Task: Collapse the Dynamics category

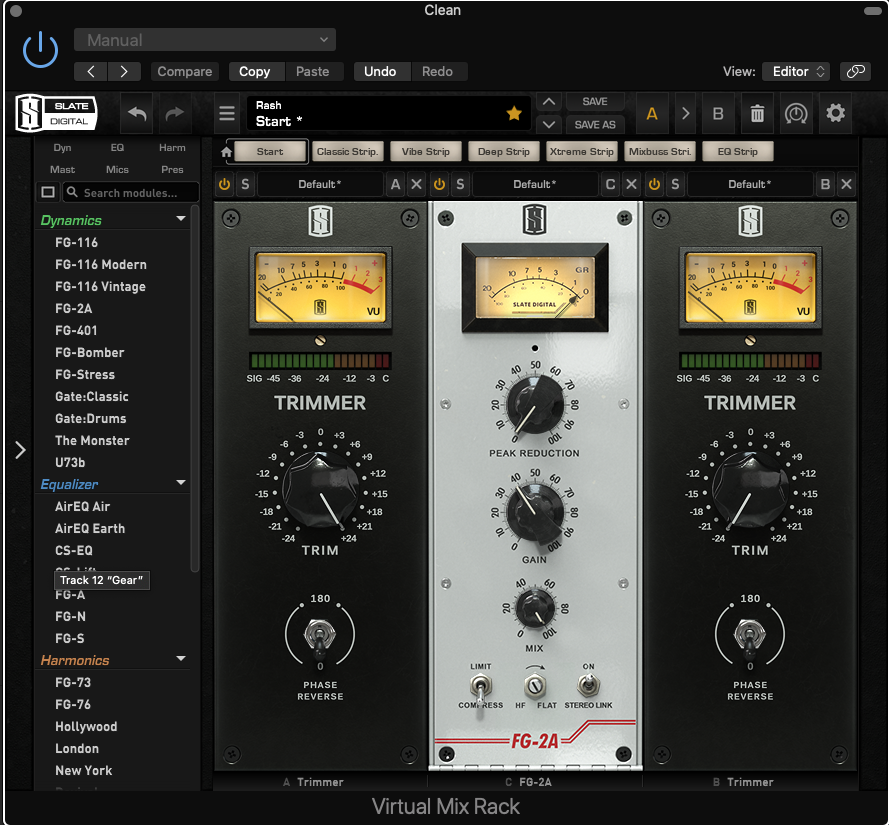Action: (x=181, y=219)
